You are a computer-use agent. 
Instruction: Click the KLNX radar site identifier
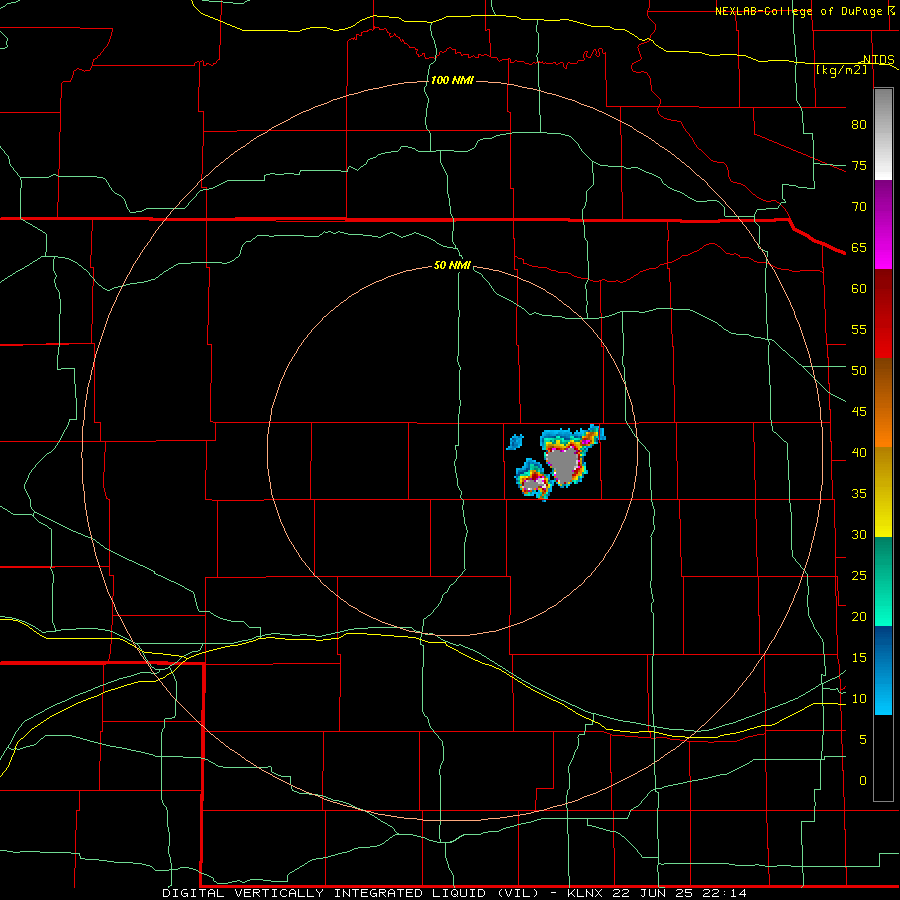pyautogui.click(x=584, y=893)
